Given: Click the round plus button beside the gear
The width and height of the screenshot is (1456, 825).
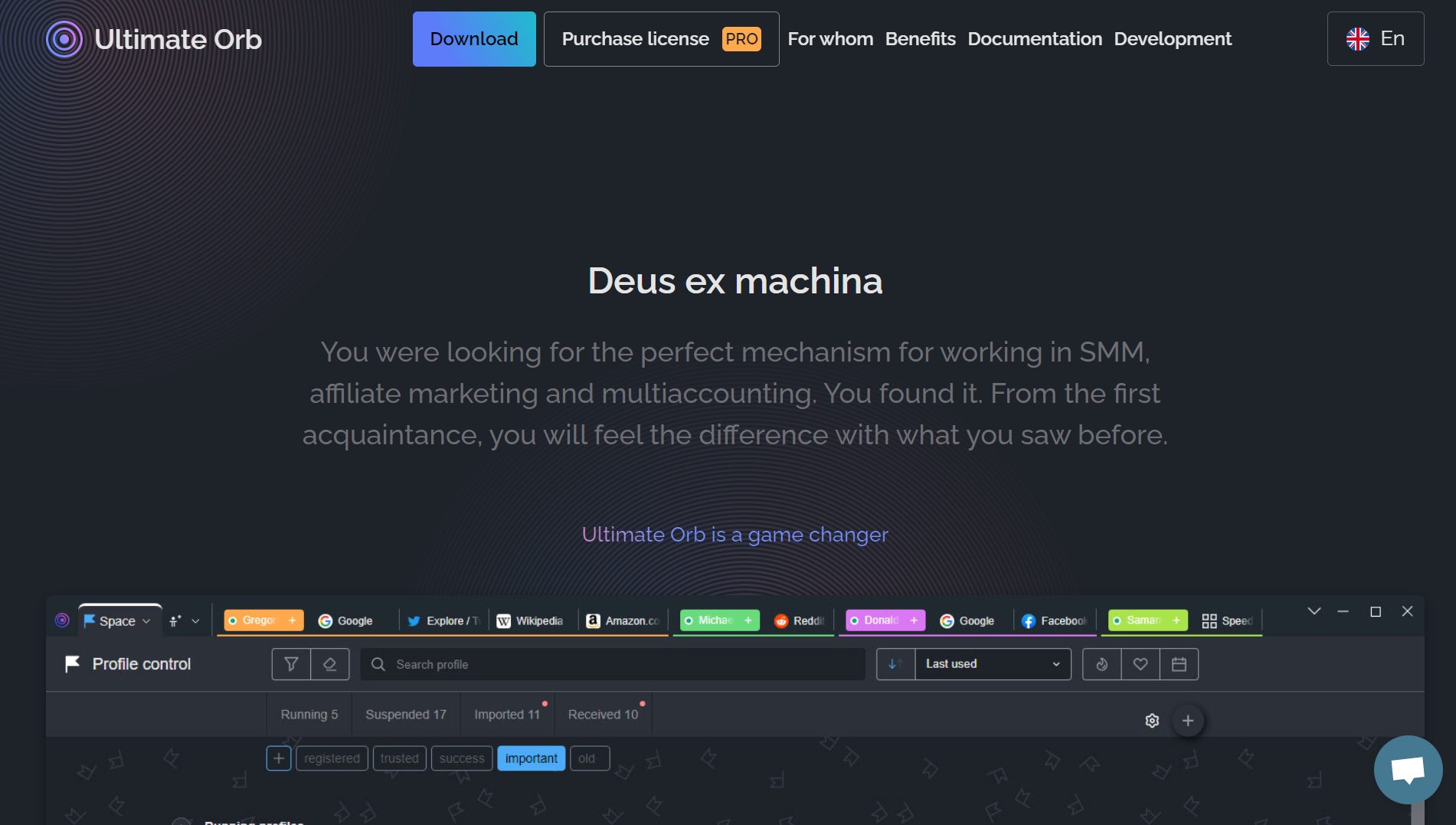Looking at the screenshot, I should [1188, 721].
